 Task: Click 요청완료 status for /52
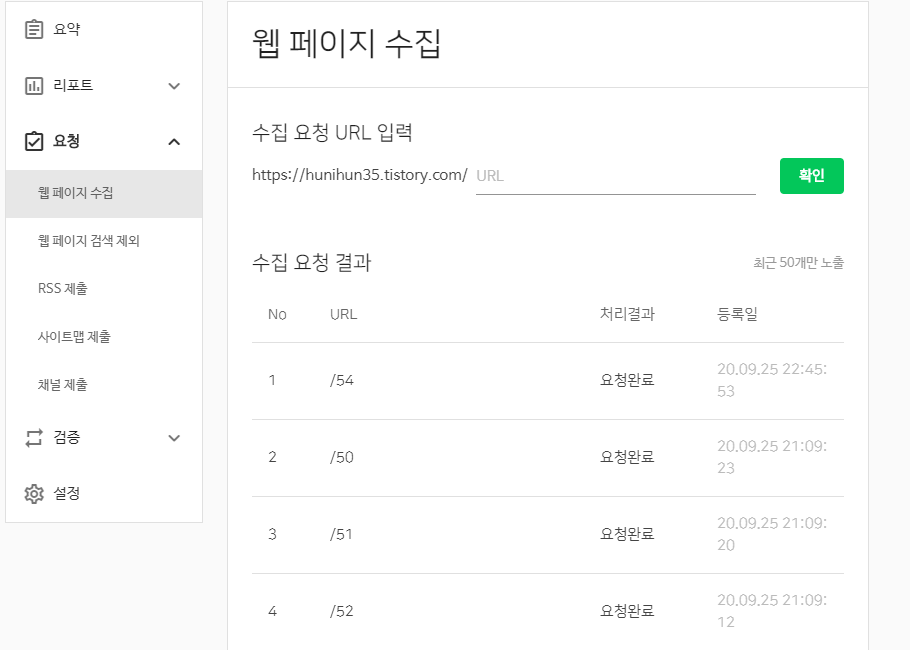click(627, 611)
